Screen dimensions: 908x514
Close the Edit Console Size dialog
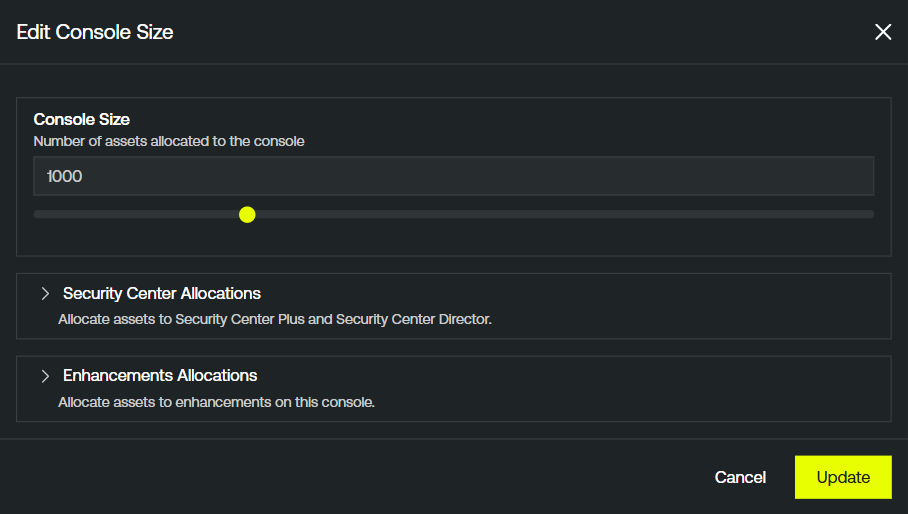coord(883,32)
